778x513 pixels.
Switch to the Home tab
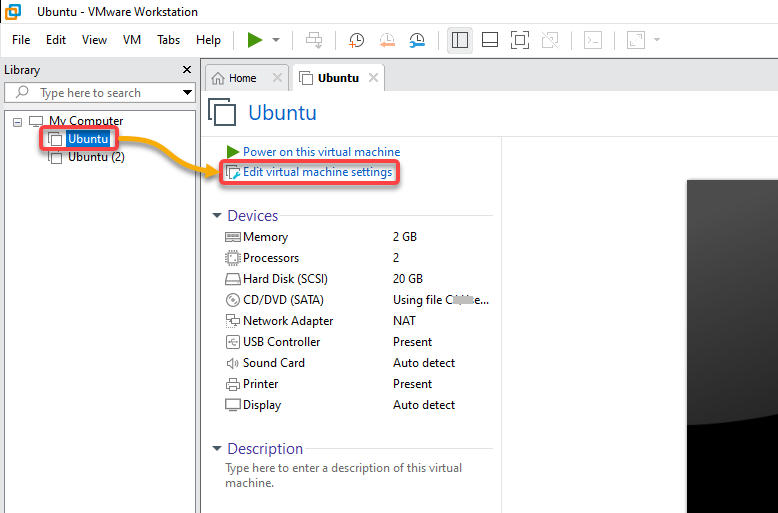(242, 78)
